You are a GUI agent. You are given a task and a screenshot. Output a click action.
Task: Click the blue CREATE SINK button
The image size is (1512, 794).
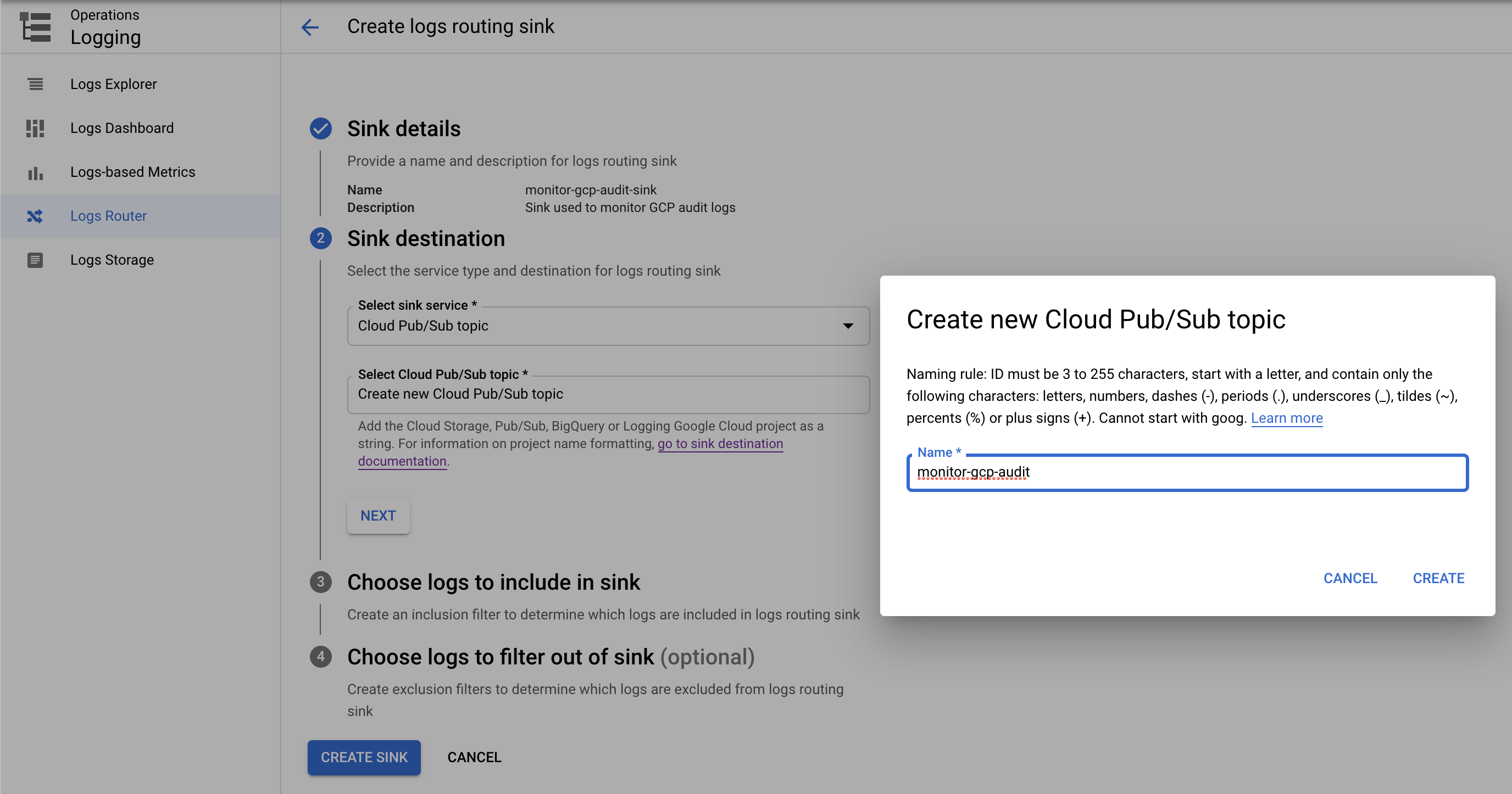click(364, 758)
